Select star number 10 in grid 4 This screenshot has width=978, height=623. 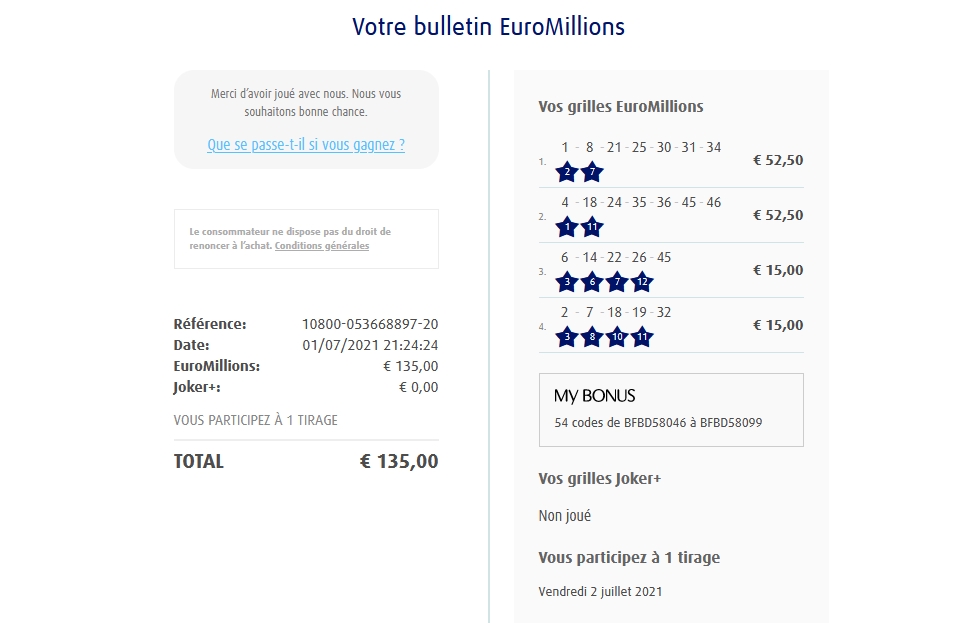(617, 337)
